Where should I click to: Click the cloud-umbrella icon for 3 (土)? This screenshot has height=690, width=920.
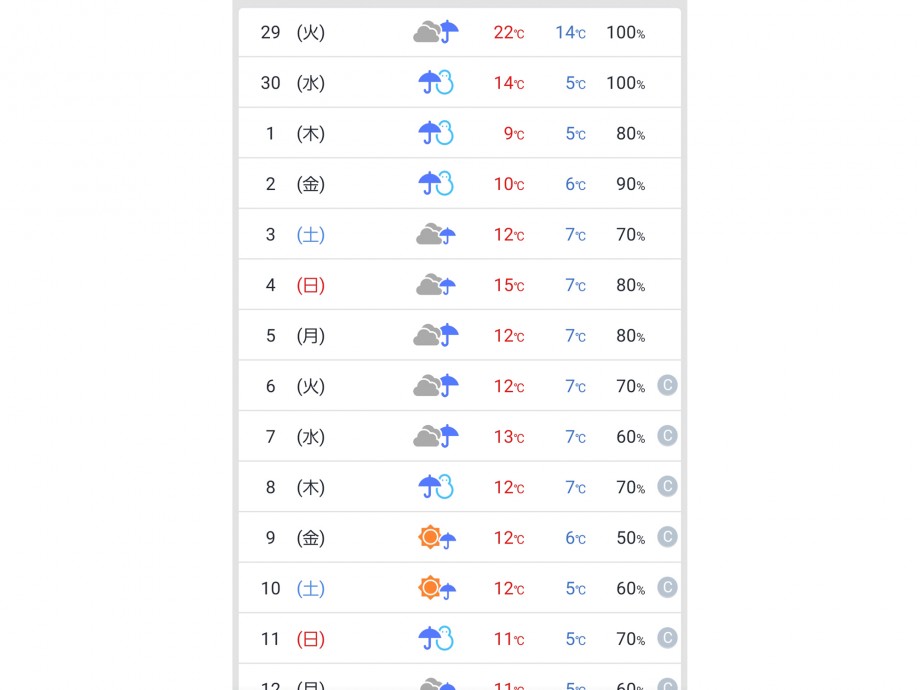[x=436, y=234]
